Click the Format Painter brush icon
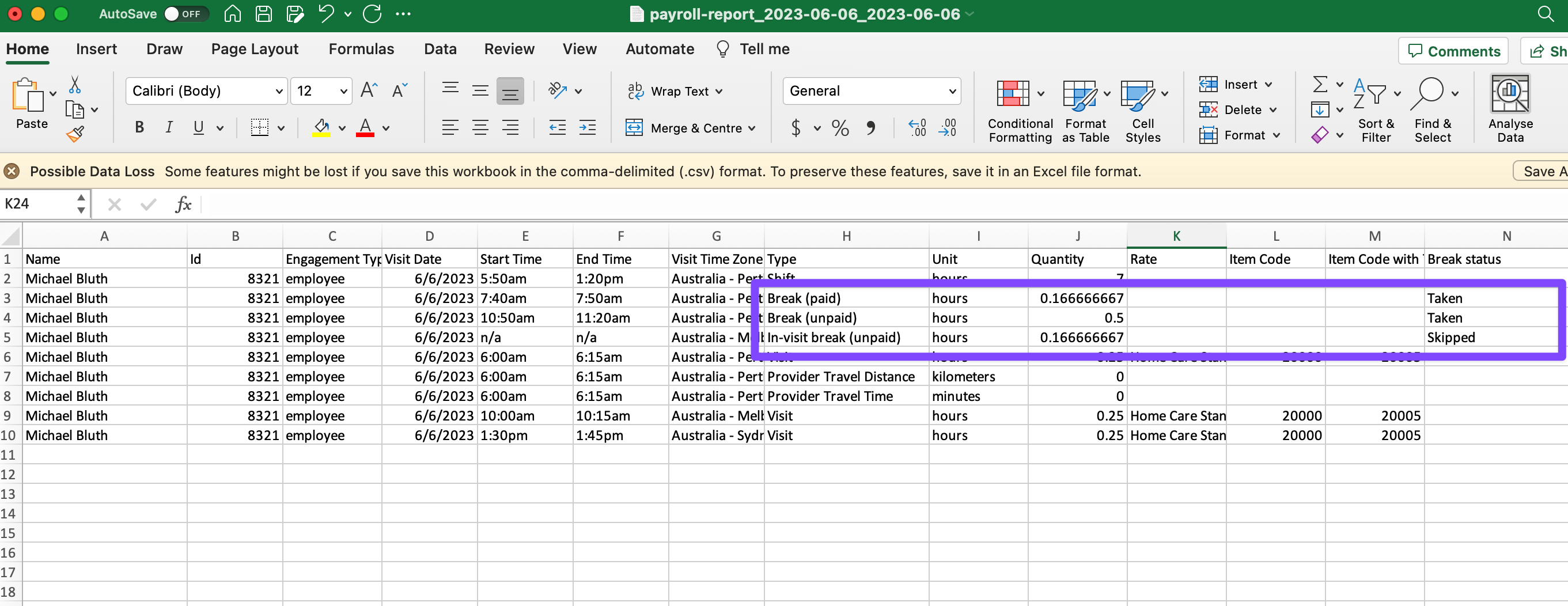 pos(75,134)
